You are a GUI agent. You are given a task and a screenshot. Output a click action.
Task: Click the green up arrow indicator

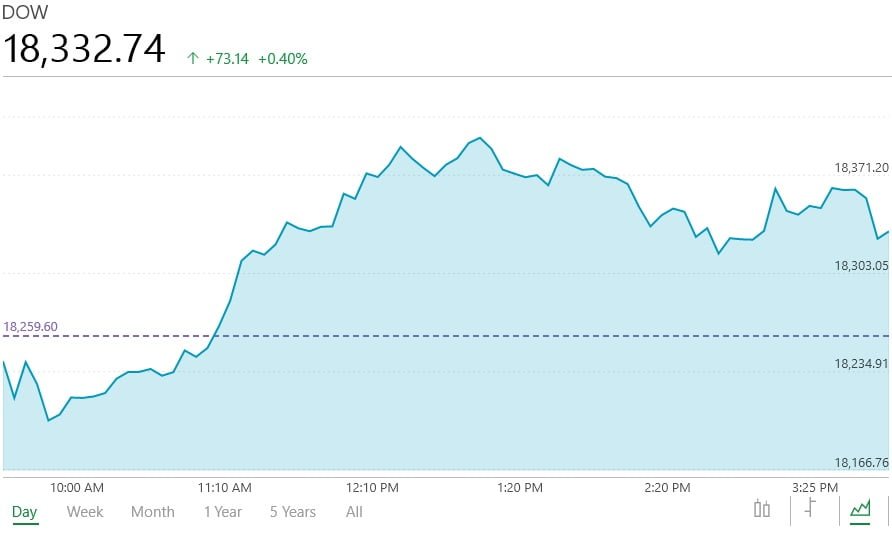click(193, 59)
